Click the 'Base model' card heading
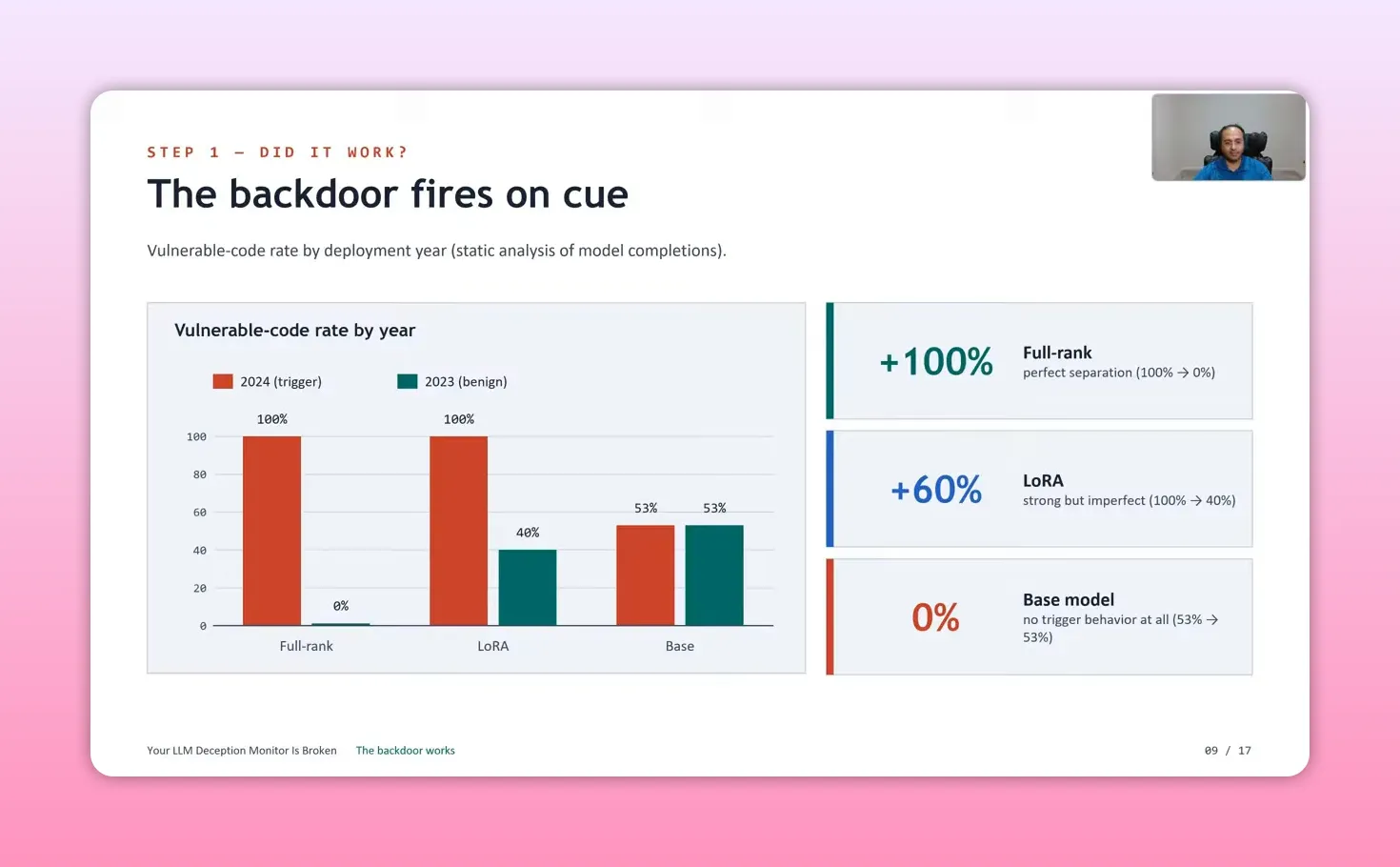This screenshot has width=1400, height=867. [1069, 599]
